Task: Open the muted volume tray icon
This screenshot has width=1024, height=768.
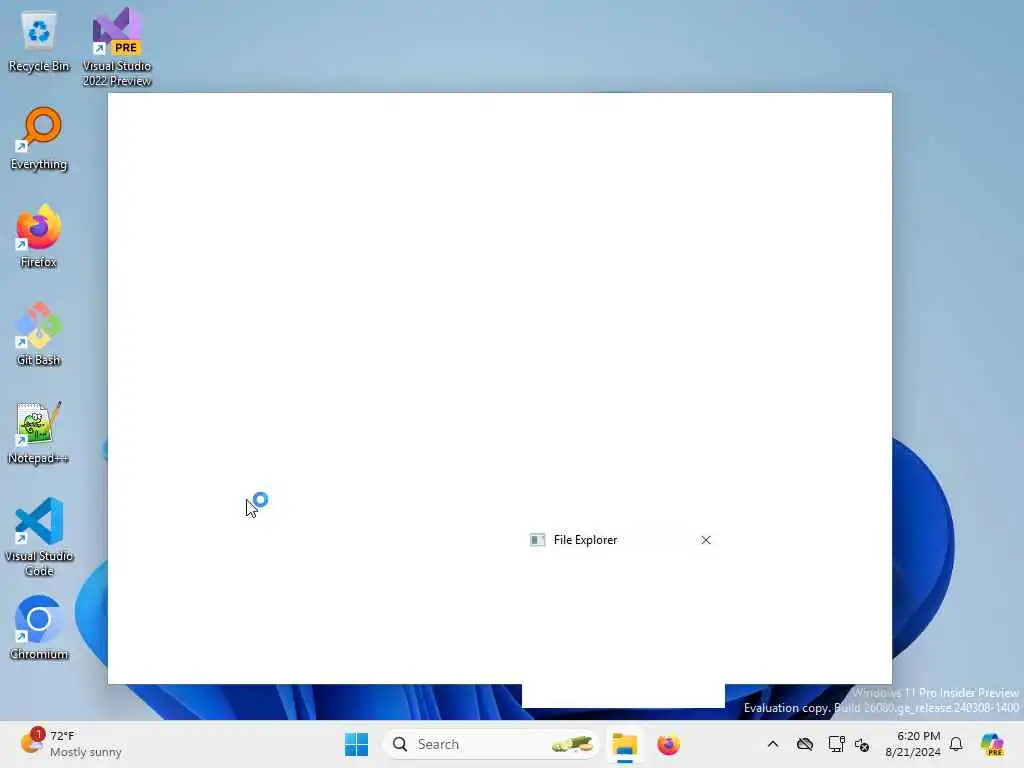Action: click(862, 744)
